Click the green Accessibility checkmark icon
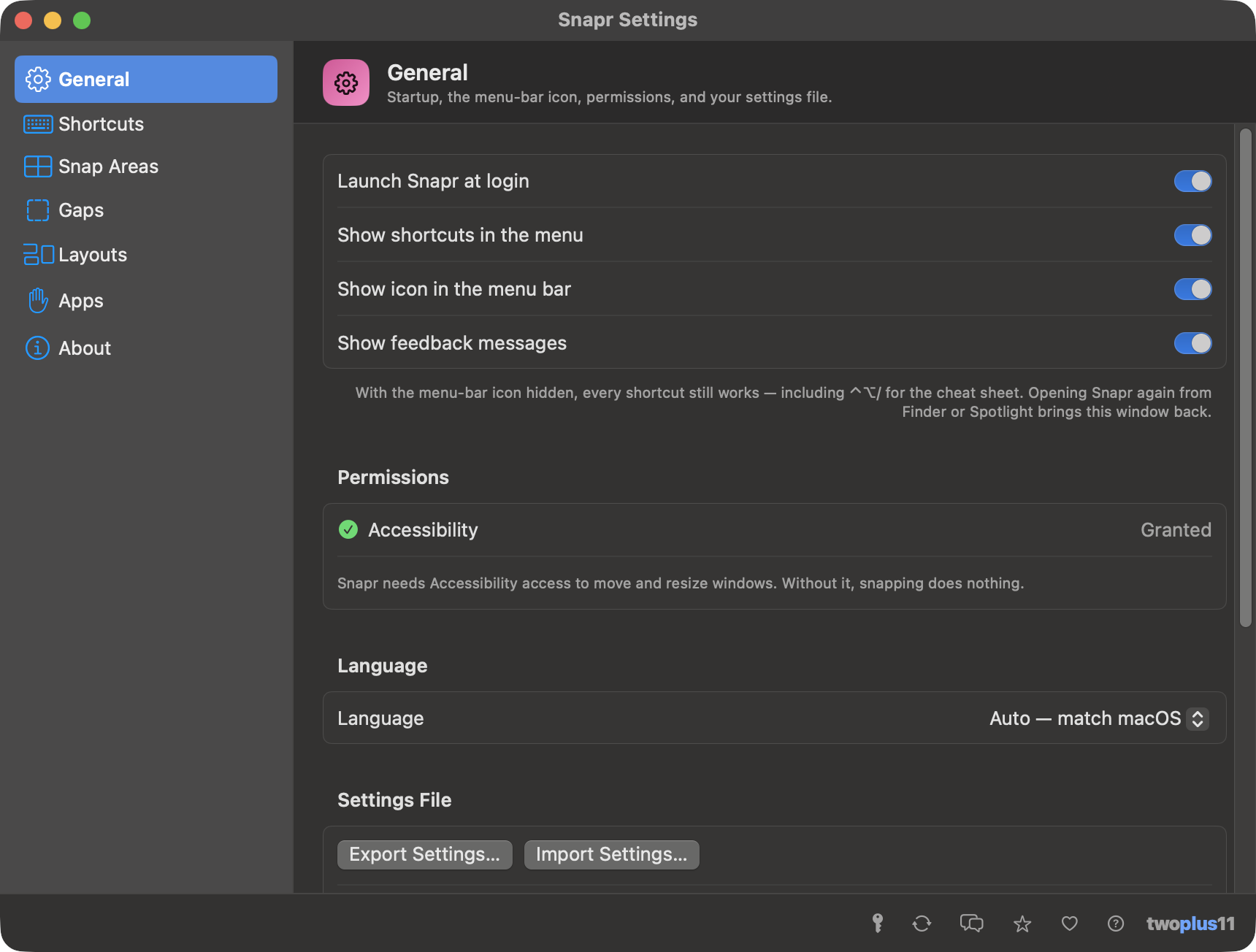This screenshot has width=1256, height=952. click(348, 529)
